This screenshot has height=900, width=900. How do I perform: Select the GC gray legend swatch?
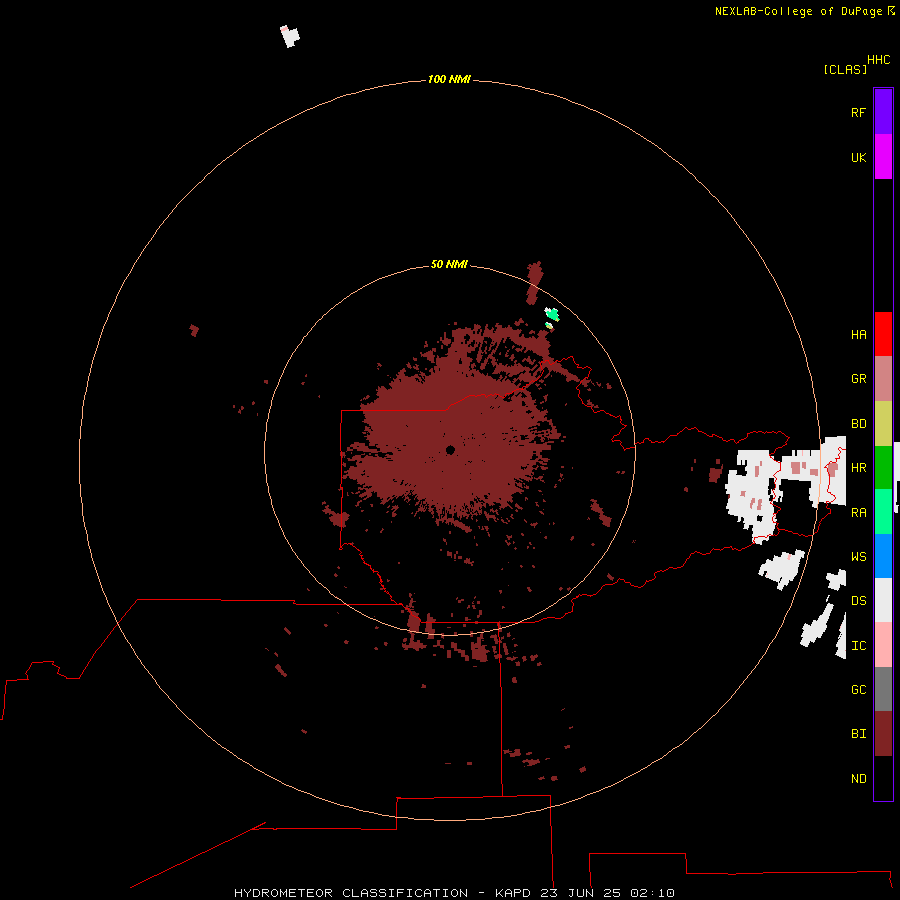click(883, 689)
